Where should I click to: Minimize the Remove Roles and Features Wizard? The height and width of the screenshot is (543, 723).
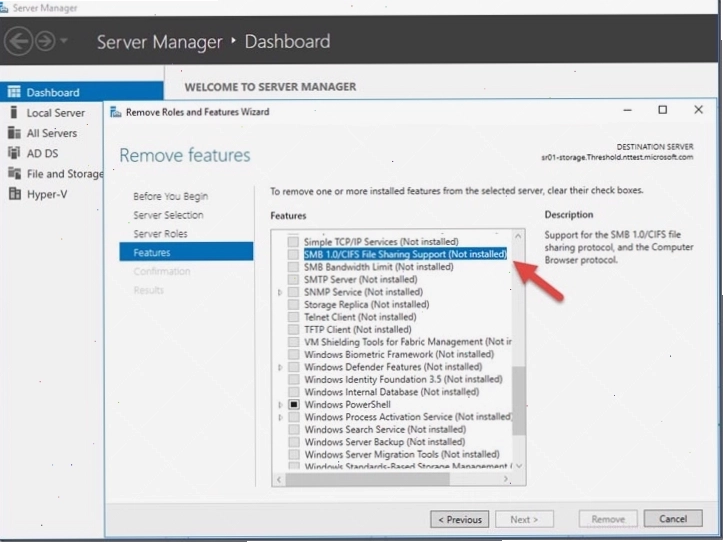[x=627, y=110]
